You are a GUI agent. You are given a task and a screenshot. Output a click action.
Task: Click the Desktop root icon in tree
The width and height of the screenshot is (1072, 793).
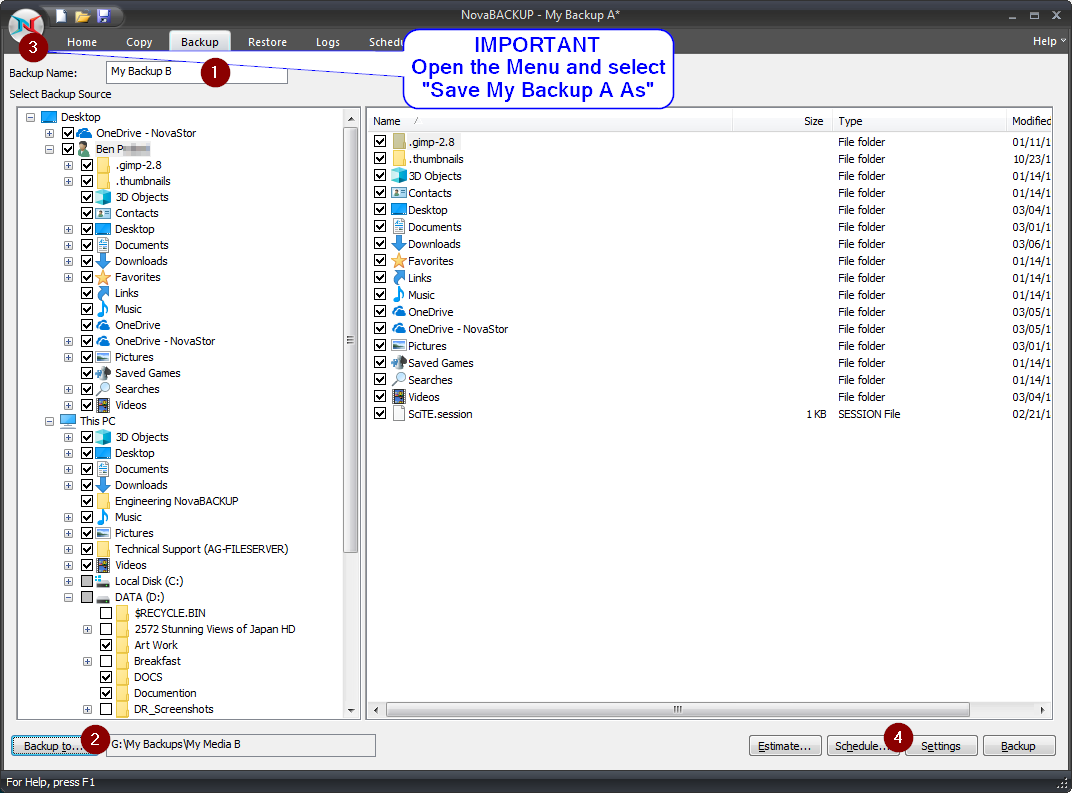coord(49,117)
